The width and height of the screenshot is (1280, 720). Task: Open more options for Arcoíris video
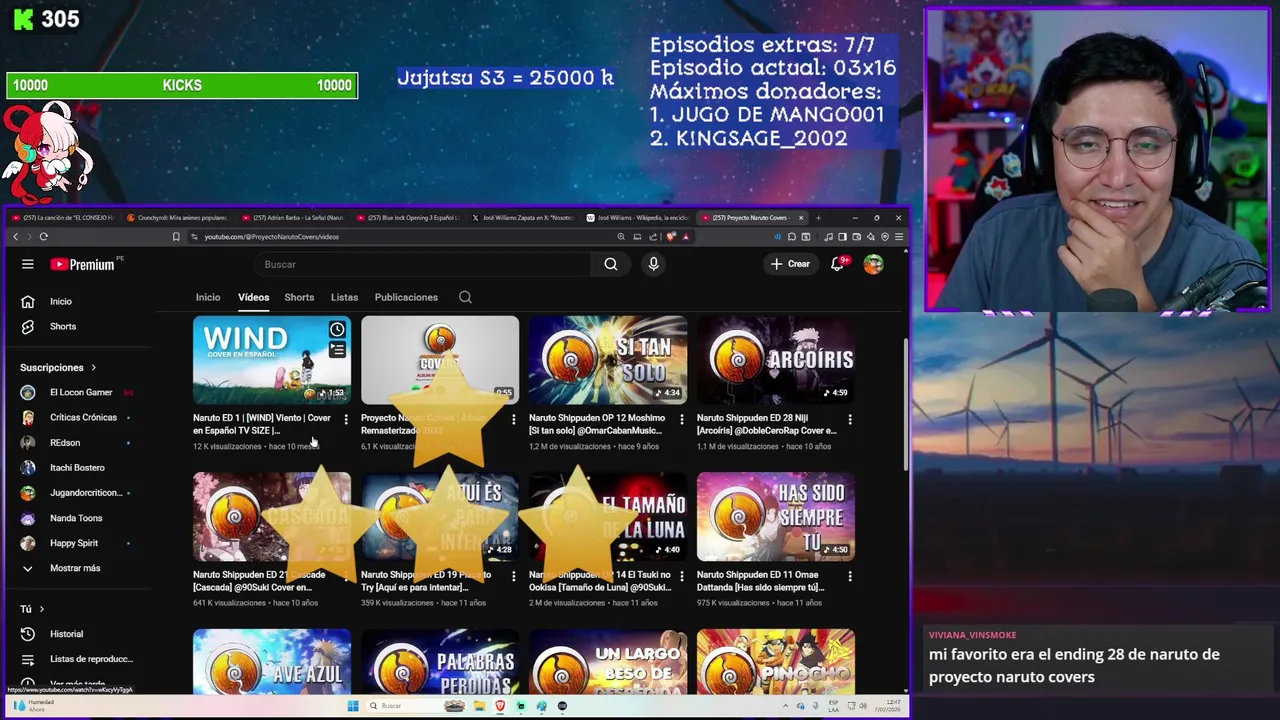pos(850,420)
